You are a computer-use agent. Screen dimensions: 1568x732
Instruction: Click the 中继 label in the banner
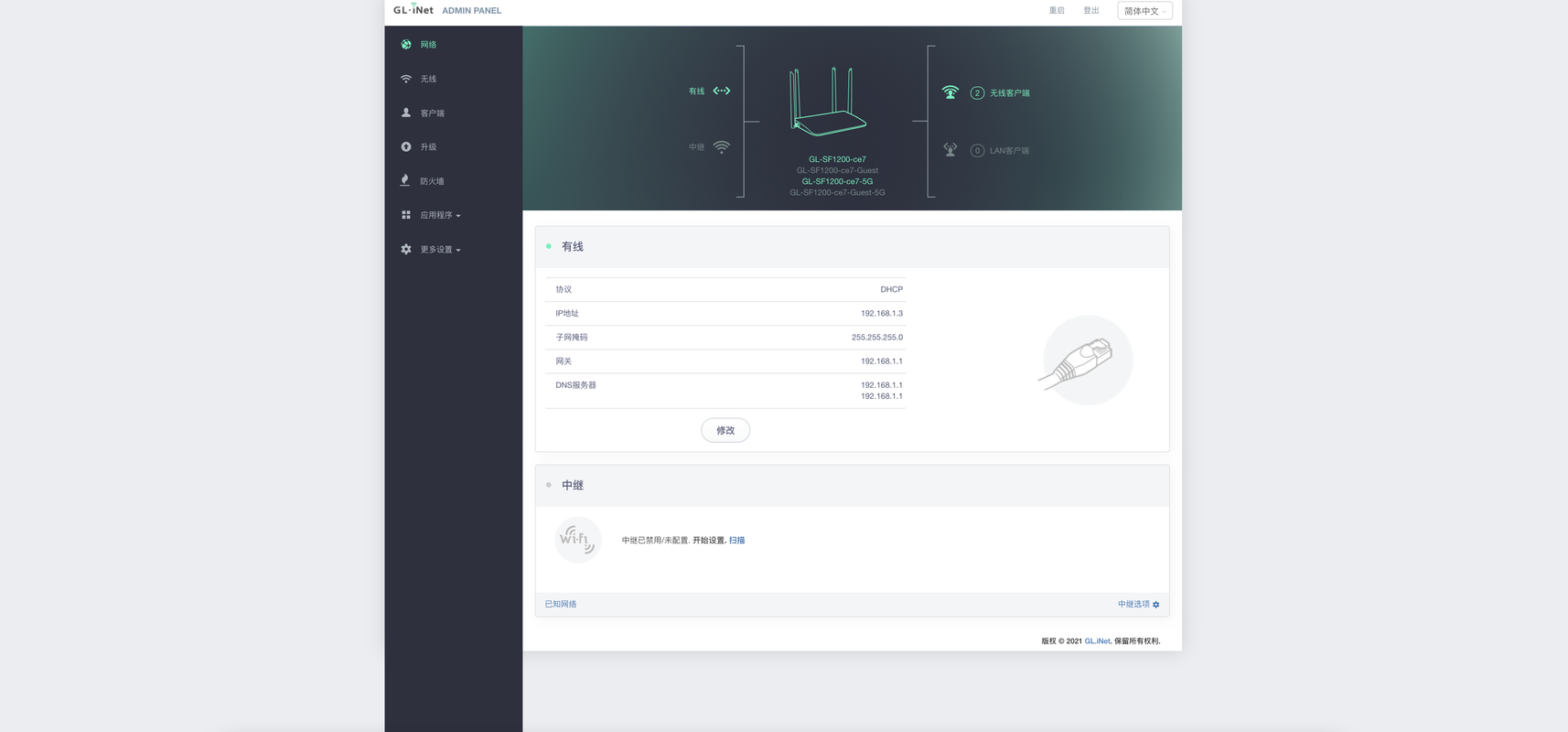pyautogui.click(x=697, y=147)
